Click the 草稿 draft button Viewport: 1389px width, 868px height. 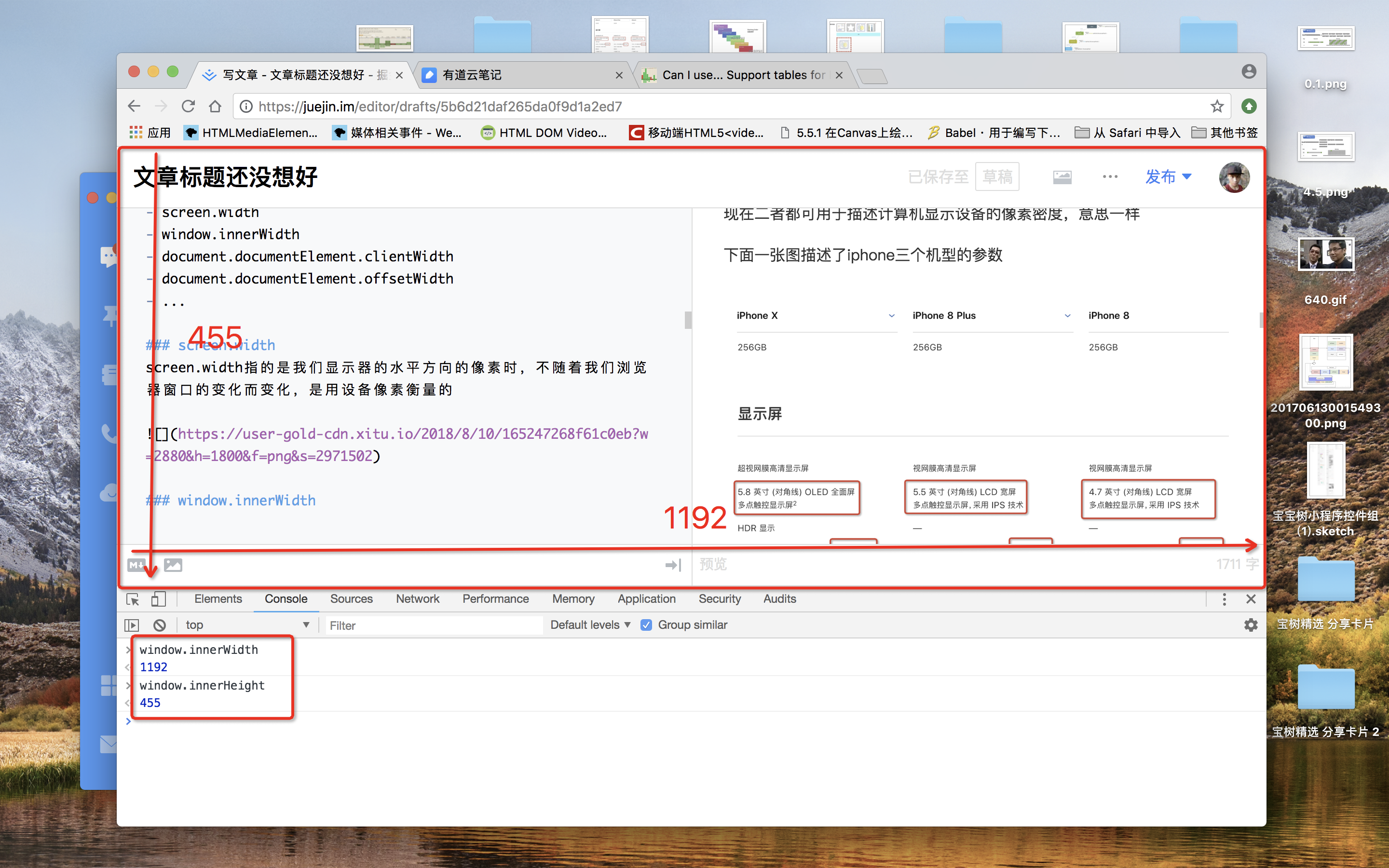click(x=997, y=177)
